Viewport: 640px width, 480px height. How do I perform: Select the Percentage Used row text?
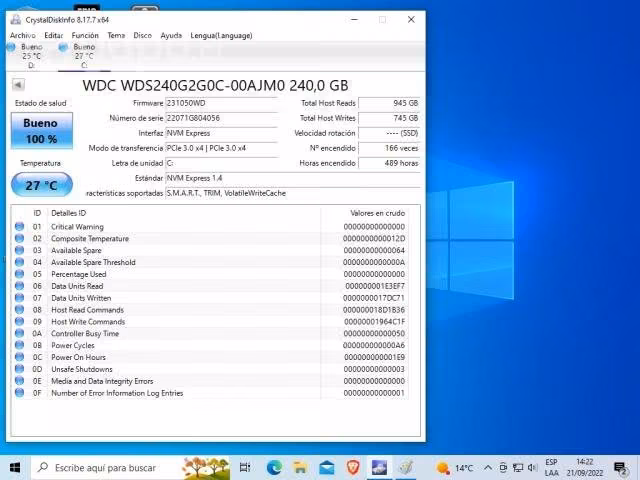(78, 274)
